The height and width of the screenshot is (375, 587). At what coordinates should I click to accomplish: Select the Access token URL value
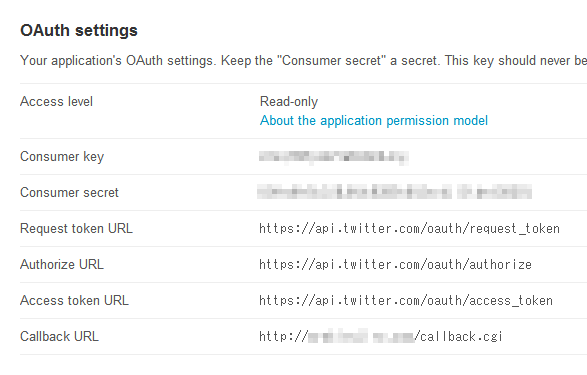[x=406, y=300]
